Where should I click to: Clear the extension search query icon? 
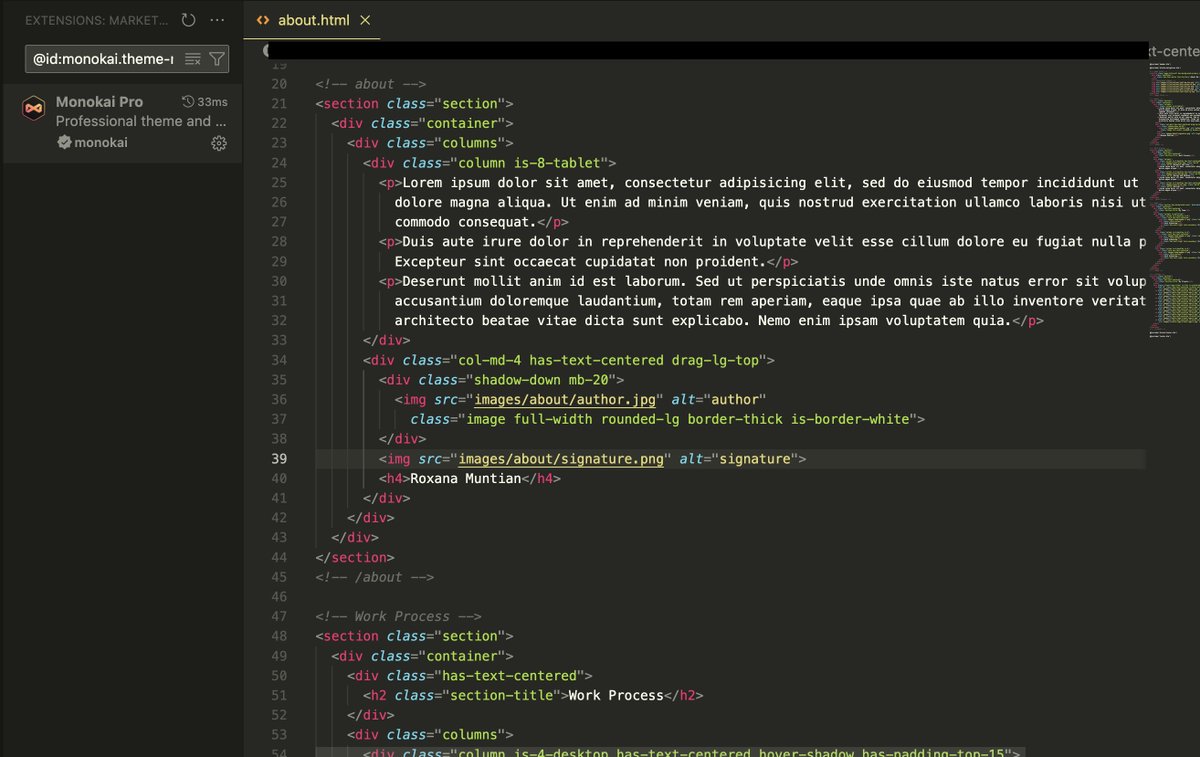(192, 59)
